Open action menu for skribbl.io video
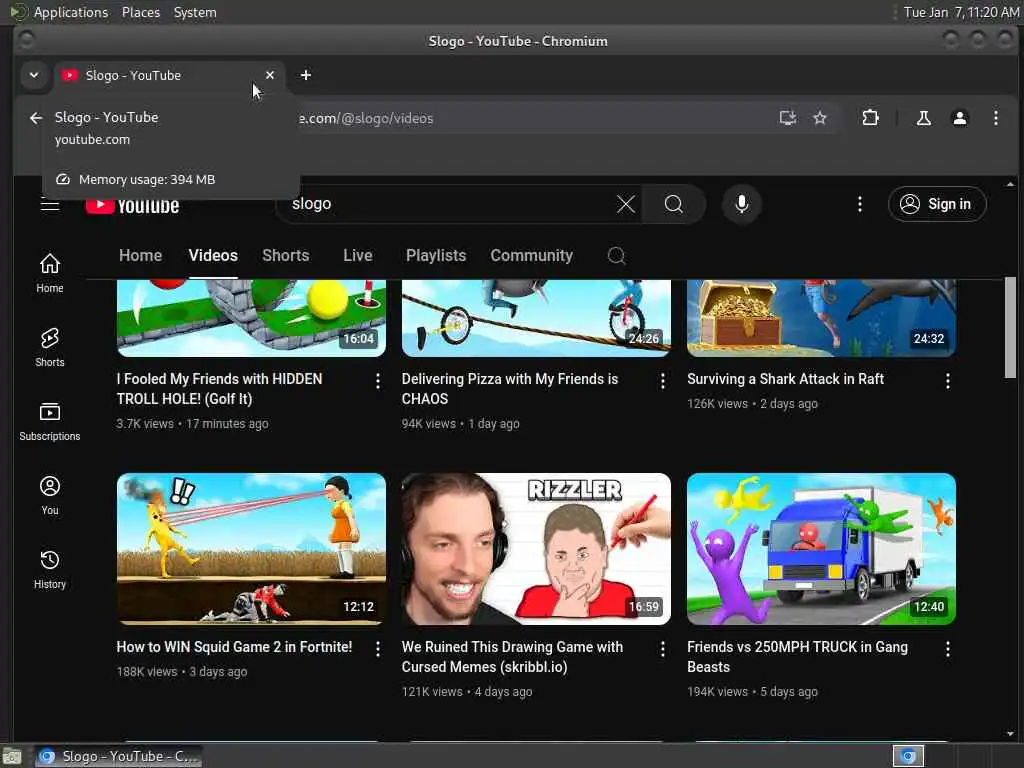 [x=663, y=649]
